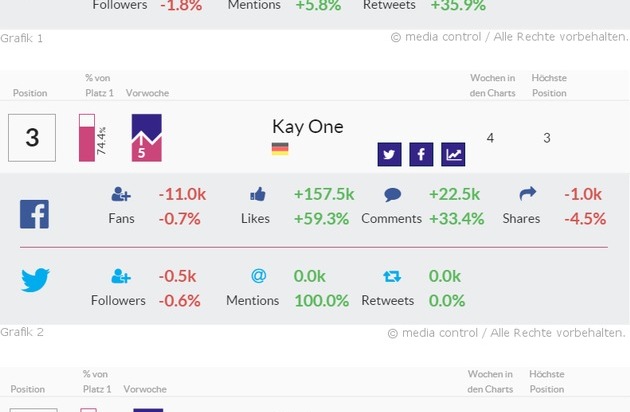The width and height of the screenshot is (630, 412).
Task: Click the Mentions @ icon
Action: (x=257, y=277)
